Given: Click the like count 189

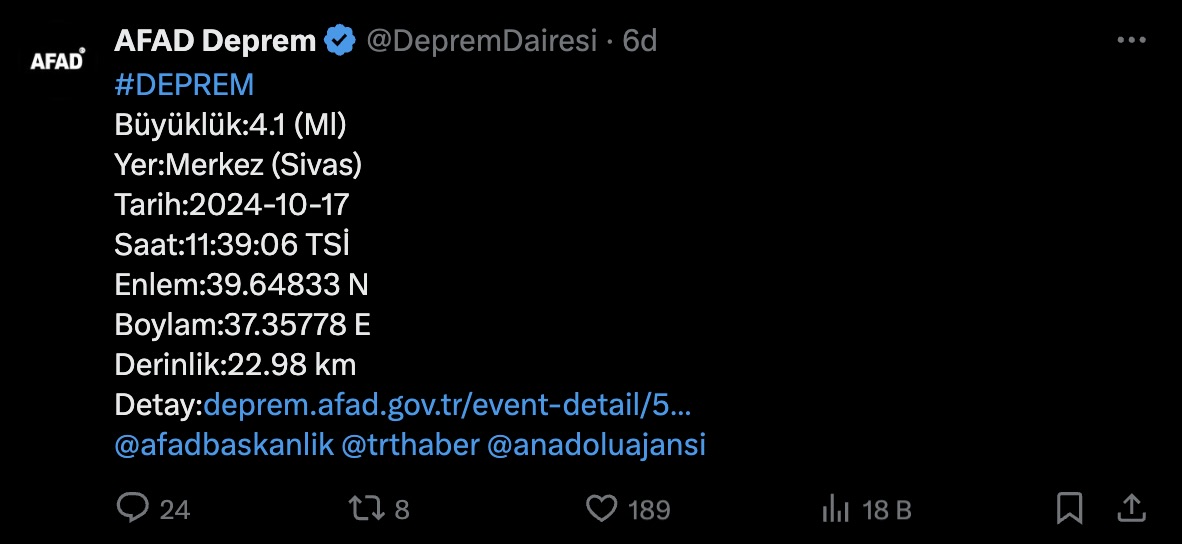Looking at the screenshot, I should pos(648,509).
